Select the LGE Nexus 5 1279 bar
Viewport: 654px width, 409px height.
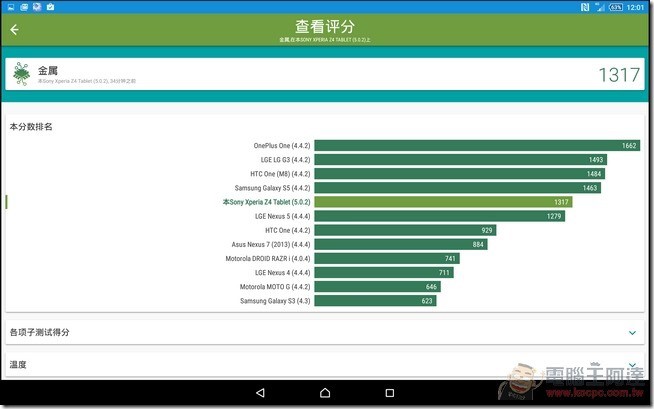point(440,216)
